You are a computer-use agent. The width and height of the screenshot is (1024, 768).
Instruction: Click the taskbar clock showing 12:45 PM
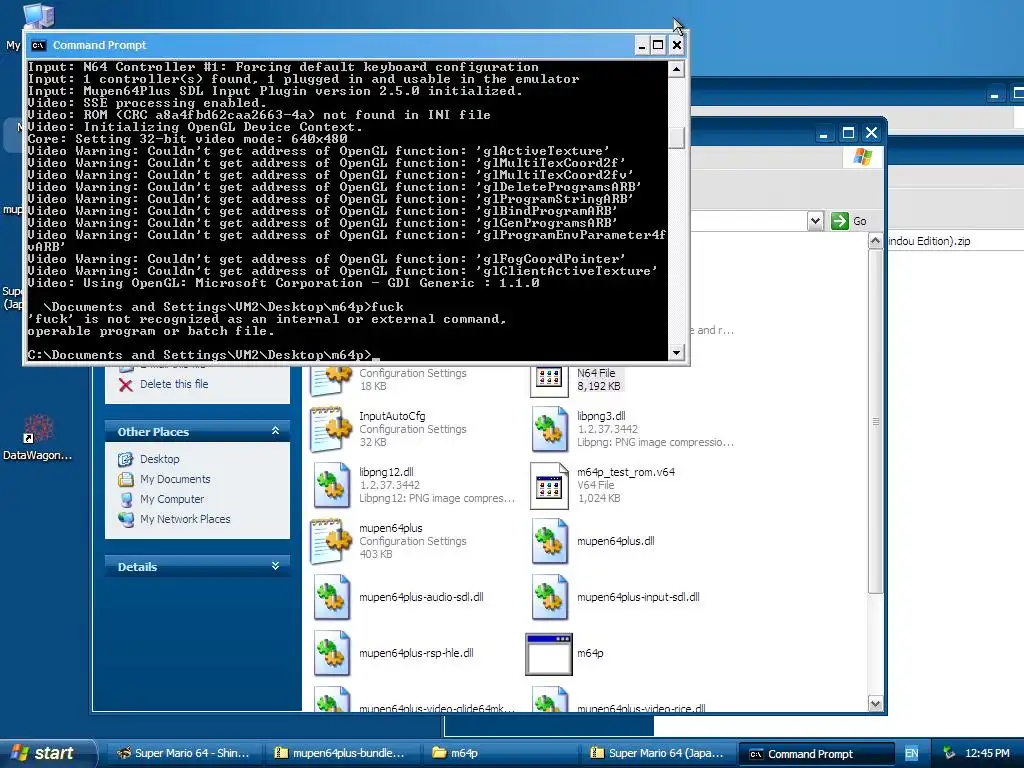tap(987, 754)
